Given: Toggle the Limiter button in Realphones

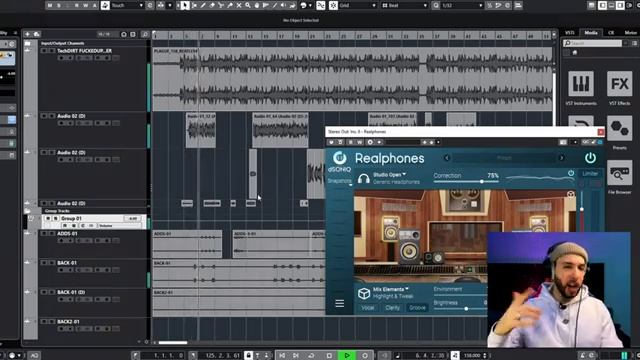Looking at the screenshot, I should pos(590,173).
